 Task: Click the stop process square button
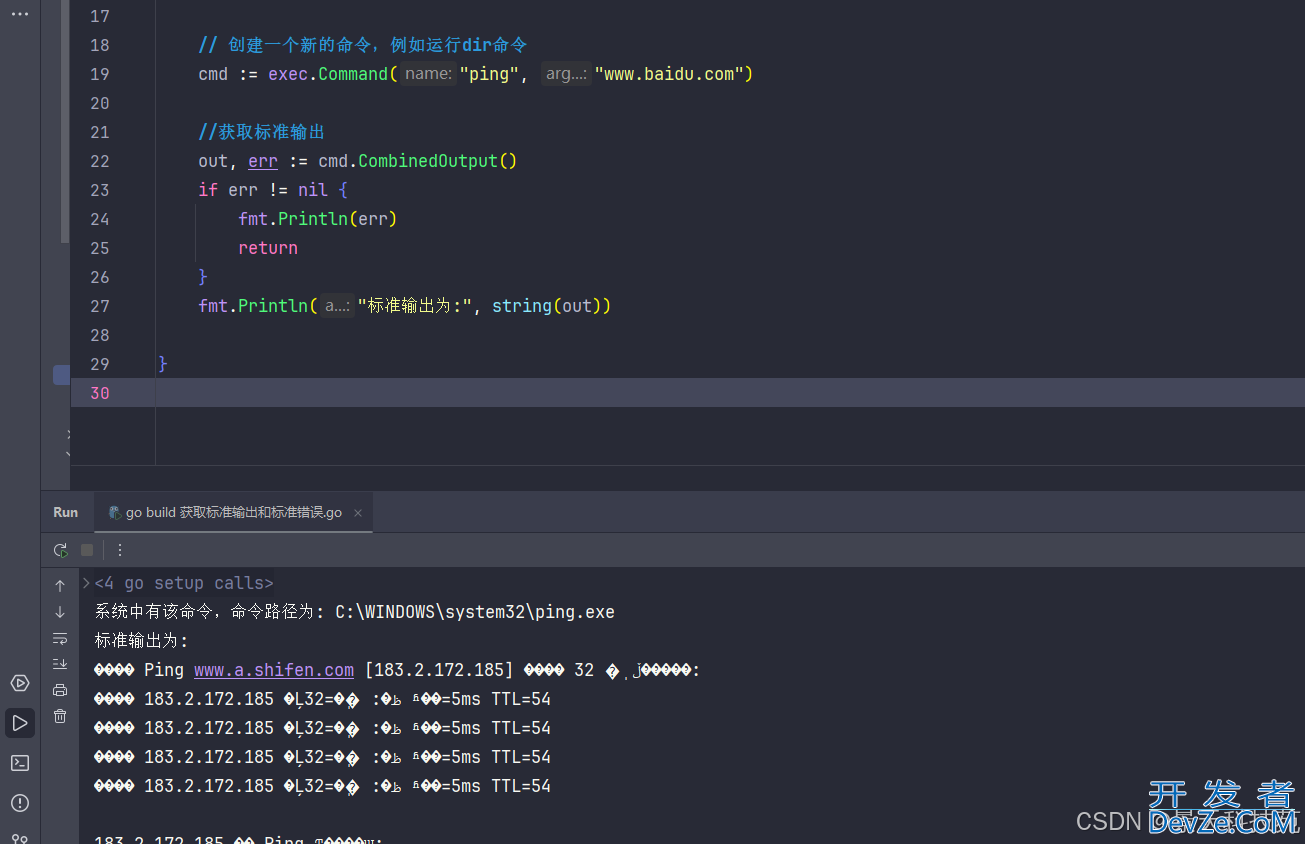click(x=87, y=550)
